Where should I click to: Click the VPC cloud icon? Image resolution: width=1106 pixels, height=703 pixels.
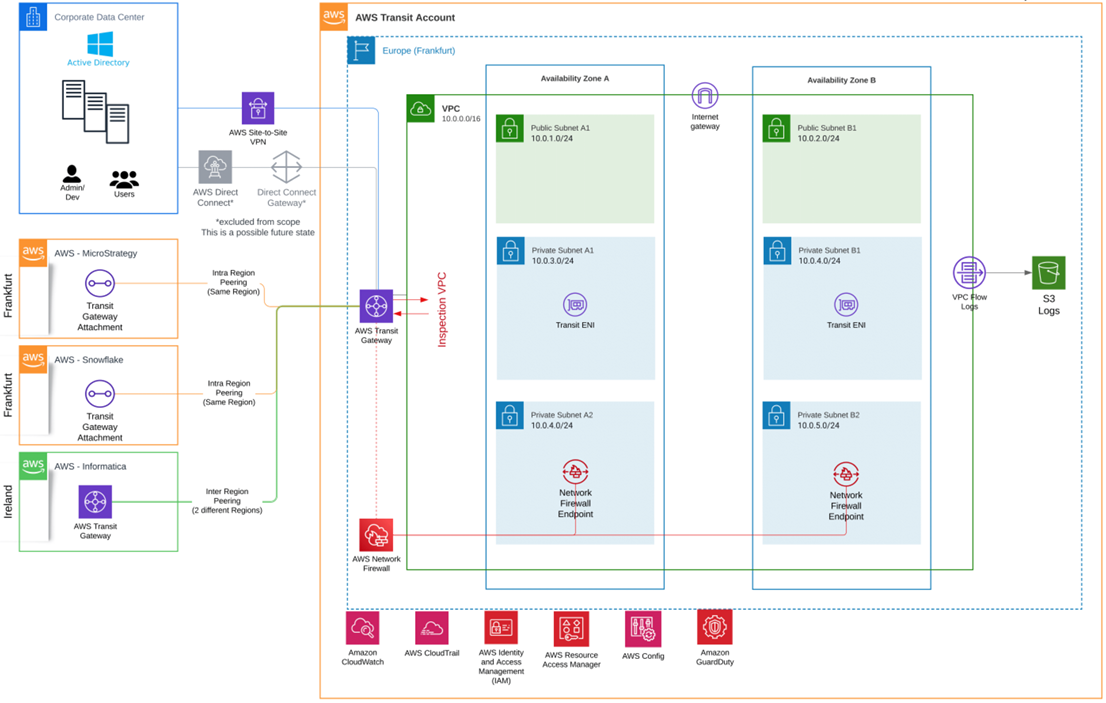coord(420,109)
